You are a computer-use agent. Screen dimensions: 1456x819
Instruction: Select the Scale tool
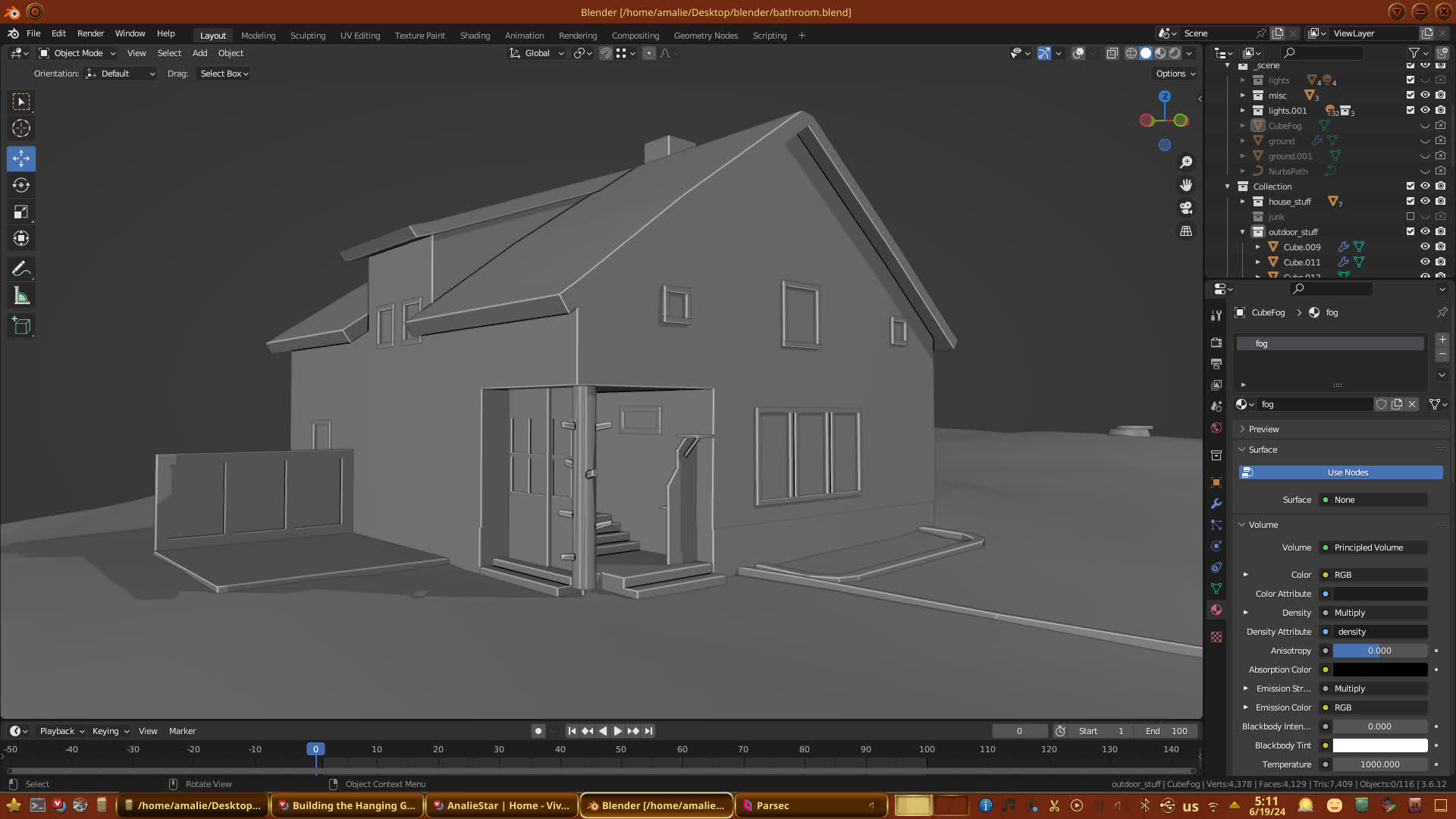pyautogui.click(x=21, y=212)
